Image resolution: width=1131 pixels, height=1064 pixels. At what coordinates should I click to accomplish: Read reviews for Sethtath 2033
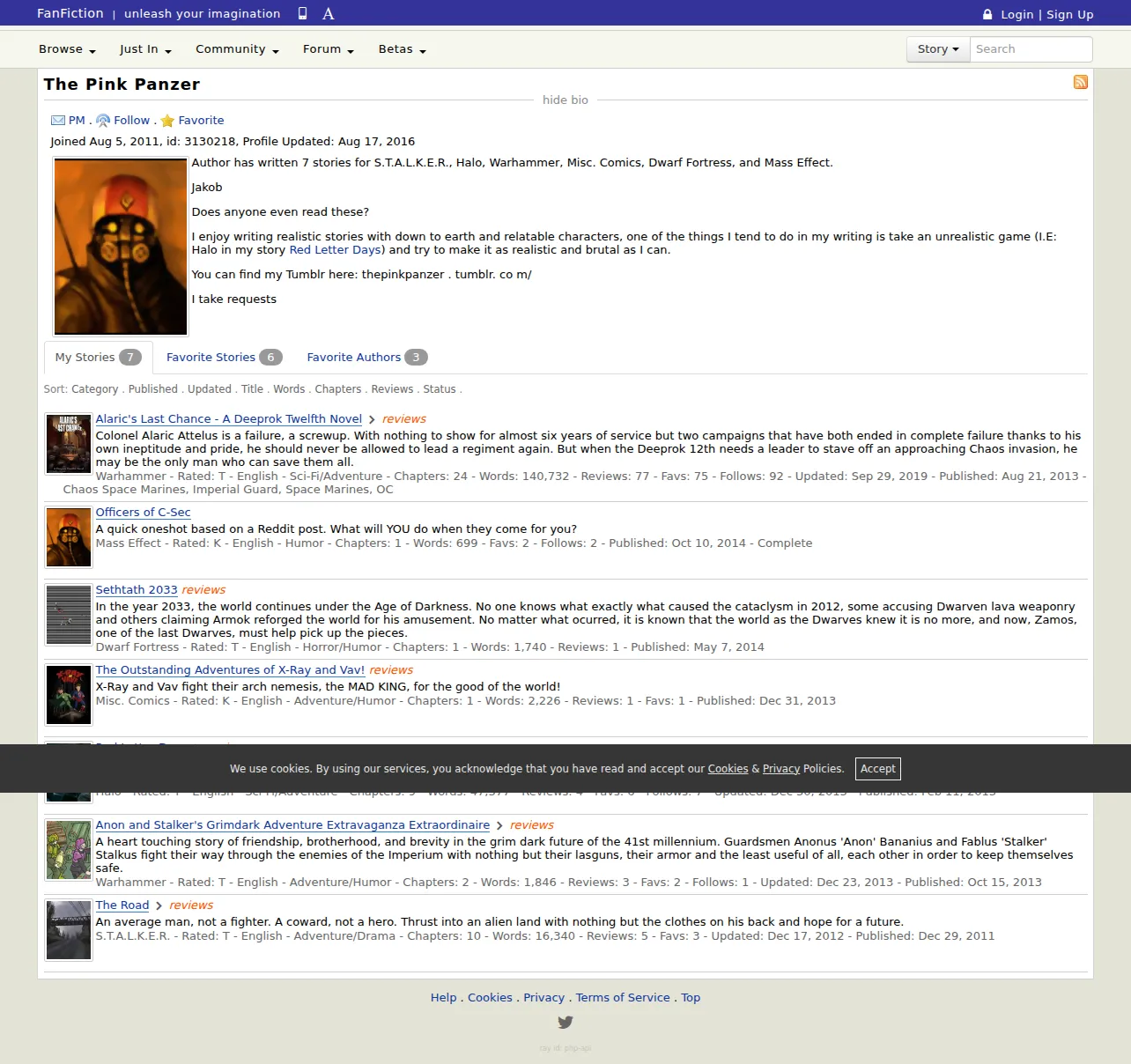203,590
